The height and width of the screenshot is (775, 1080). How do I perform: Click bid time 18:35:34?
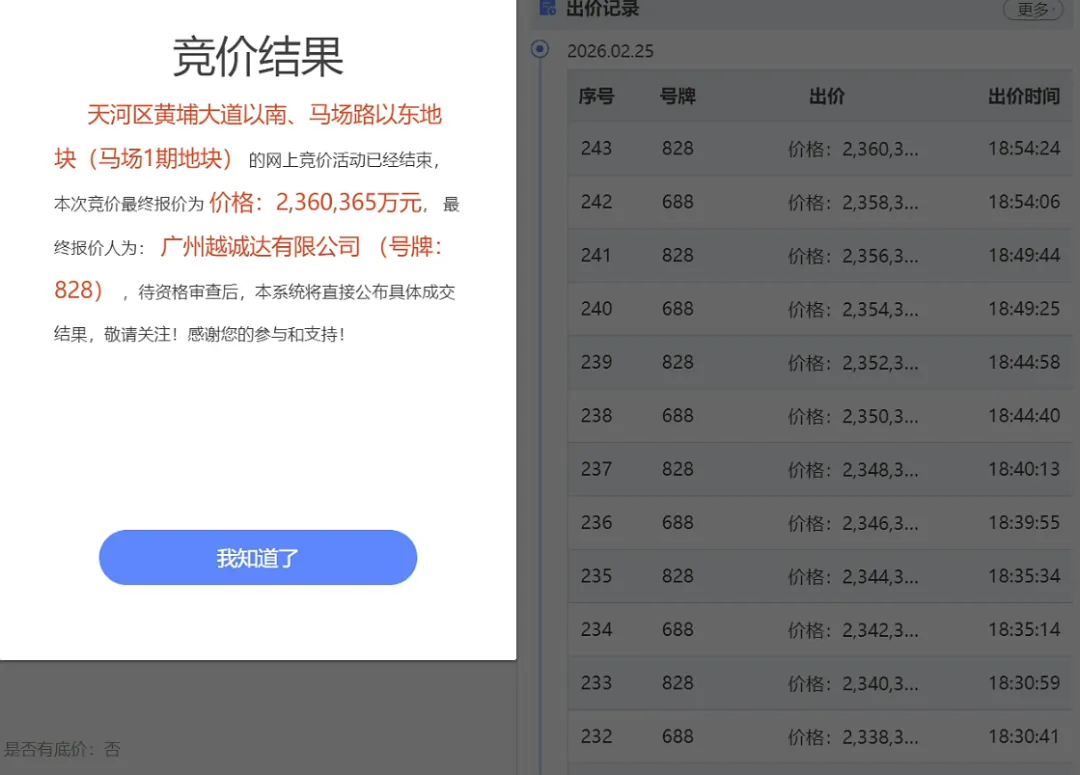pyautogui.click(x=1024, y=576)
